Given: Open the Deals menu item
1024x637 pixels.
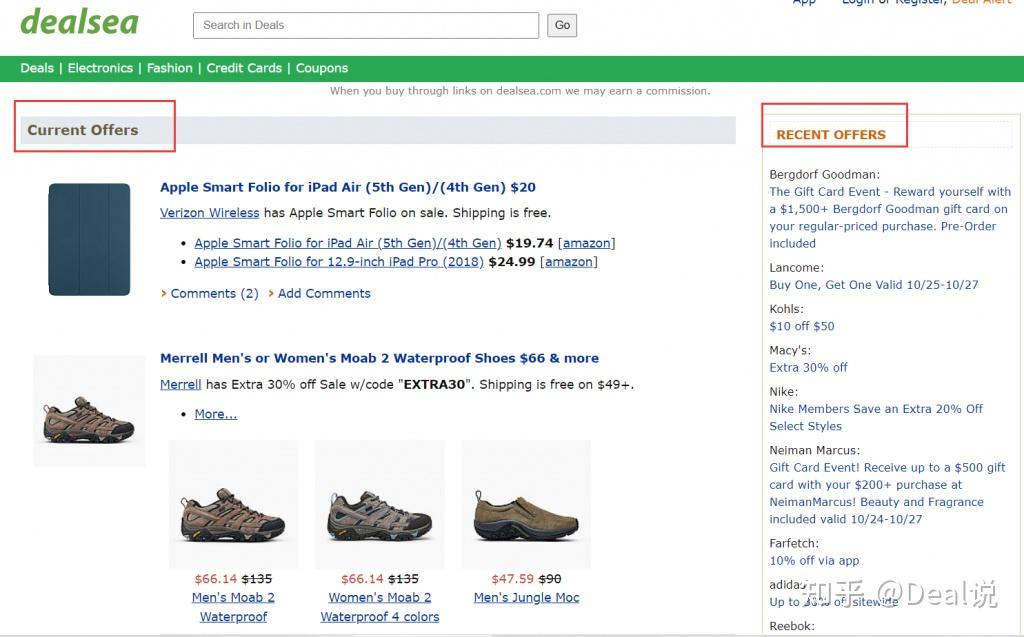Looking at the screenshot, I should 37,68.
